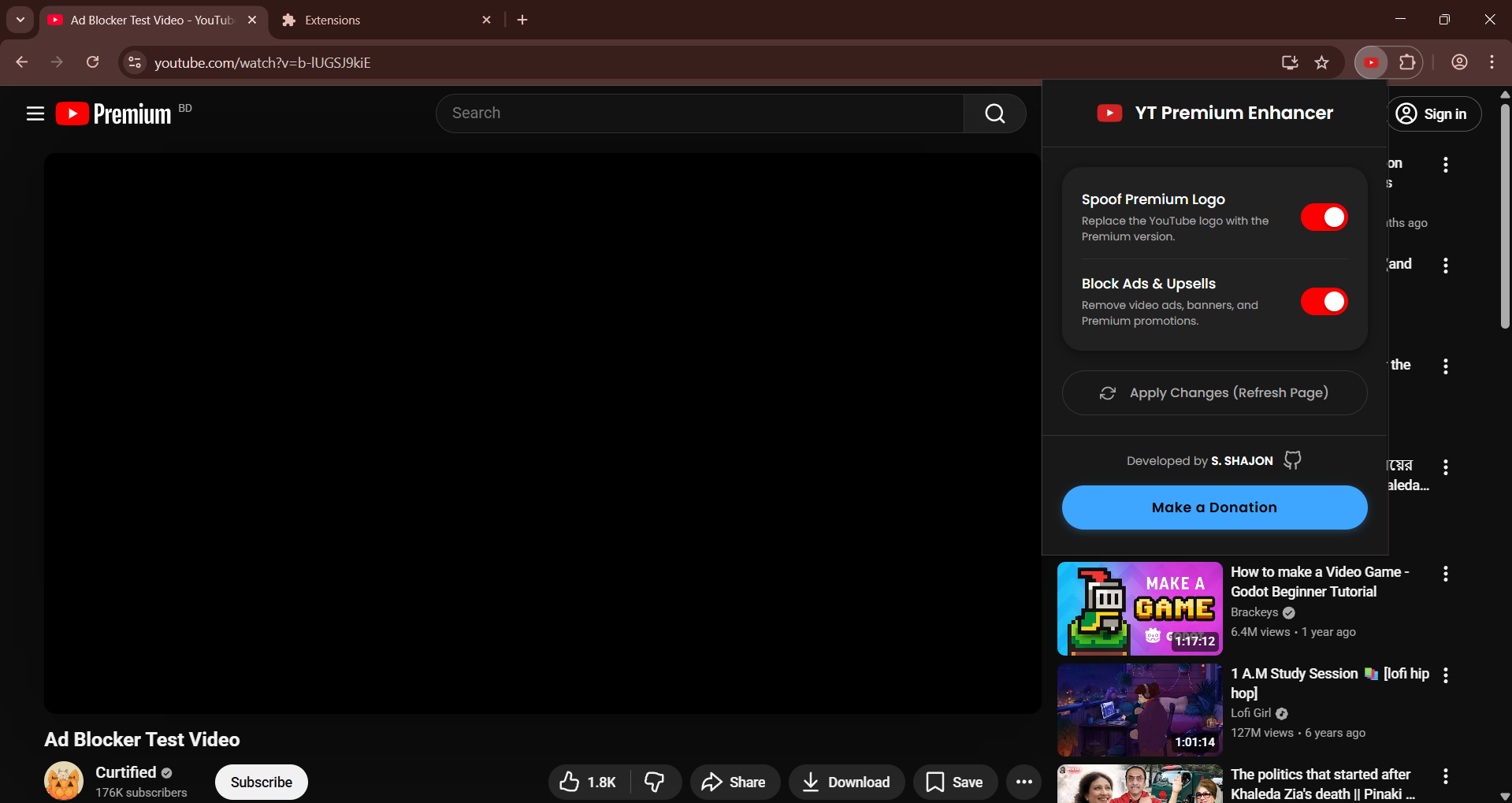Click Apply Changes to refresh the page
The height and width of the screenshot is (803, 1512).
(1214, 392)
